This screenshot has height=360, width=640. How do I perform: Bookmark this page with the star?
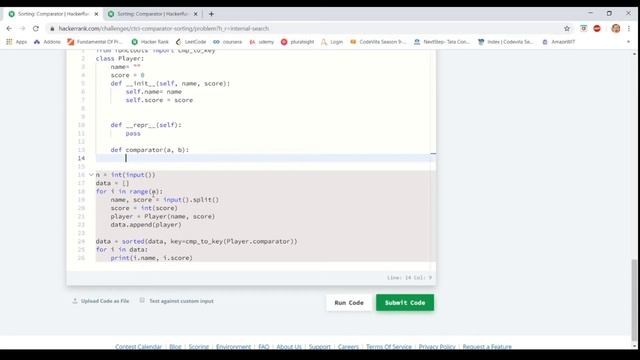(x=567, y=29)
